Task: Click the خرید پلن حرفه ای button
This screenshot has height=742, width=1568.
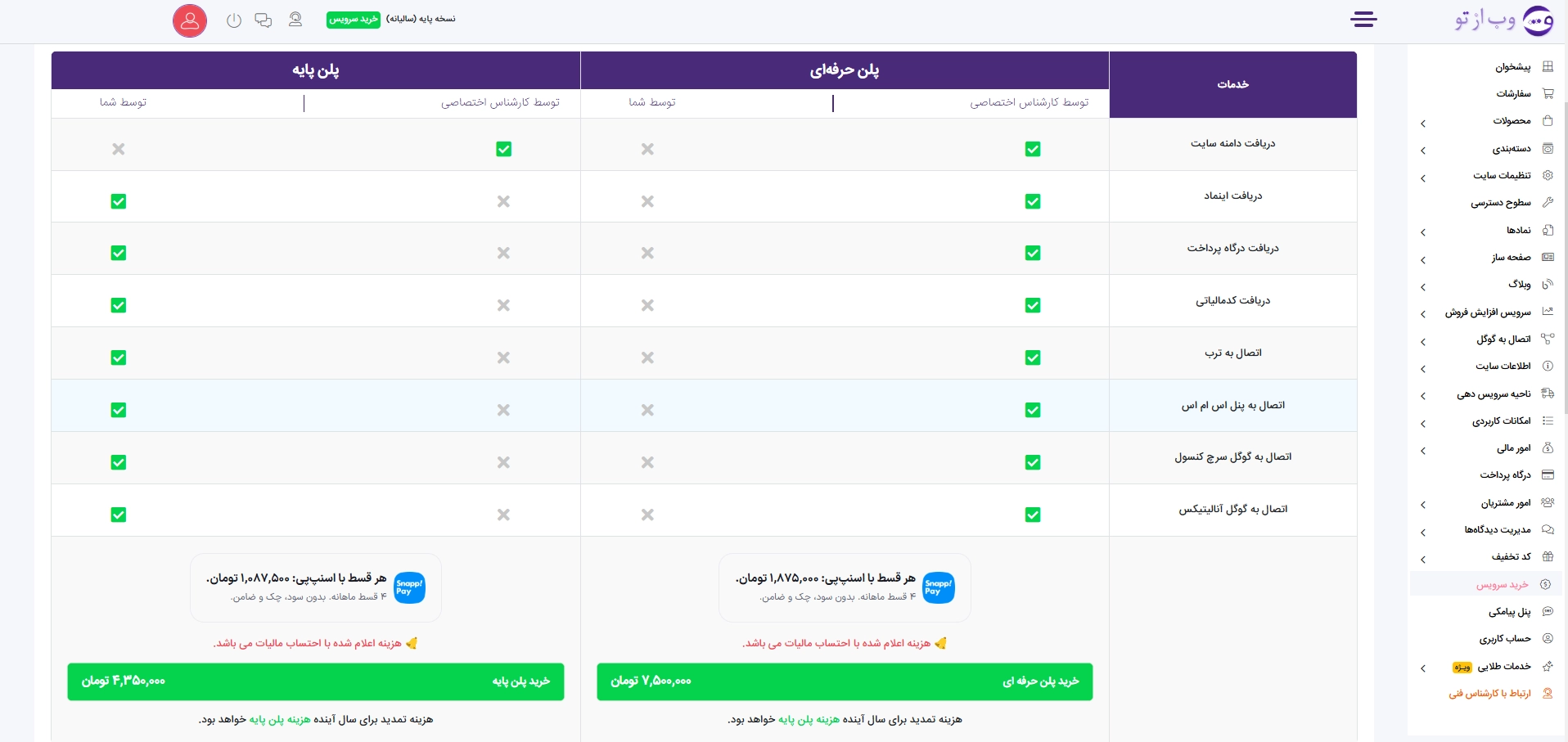Action: click(845, 681)
